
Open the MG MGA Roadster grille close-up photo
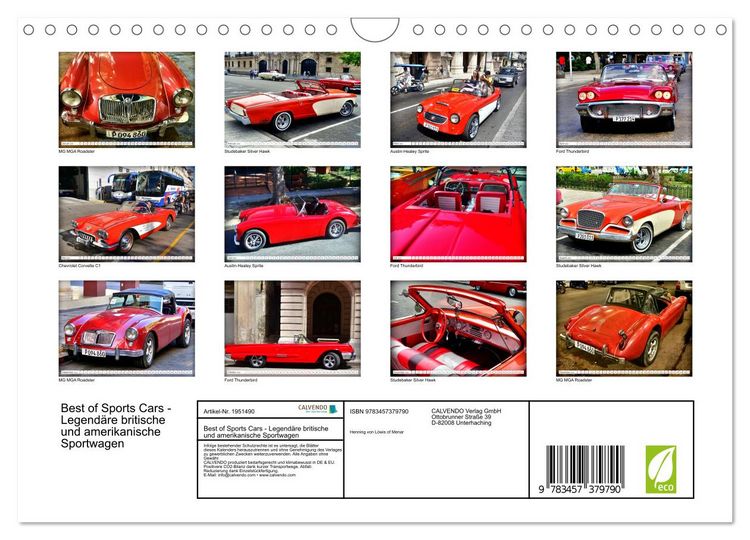[x=127, y=99]
